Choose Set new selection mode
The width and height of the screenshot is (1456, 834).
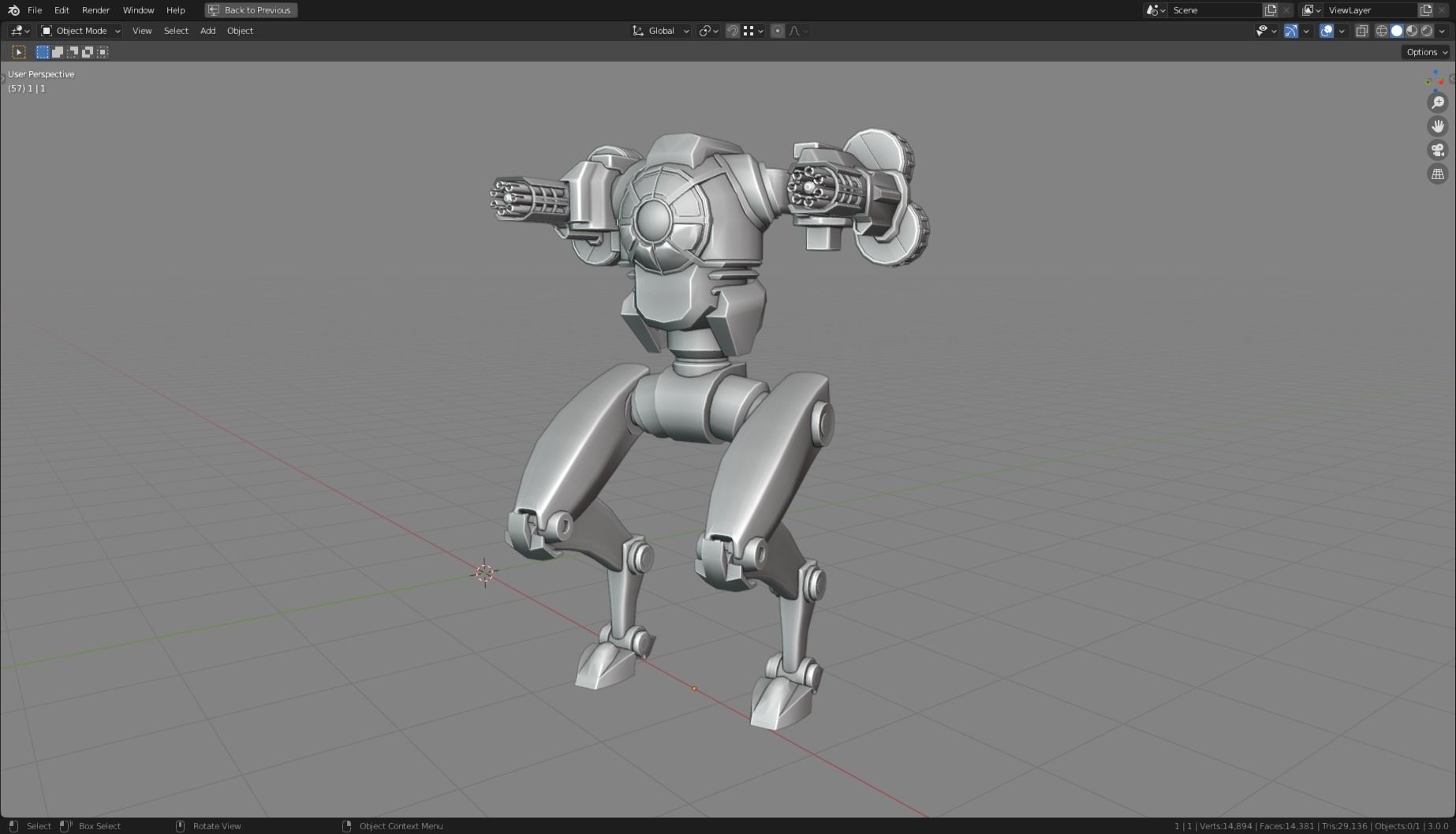click(43, 52)
